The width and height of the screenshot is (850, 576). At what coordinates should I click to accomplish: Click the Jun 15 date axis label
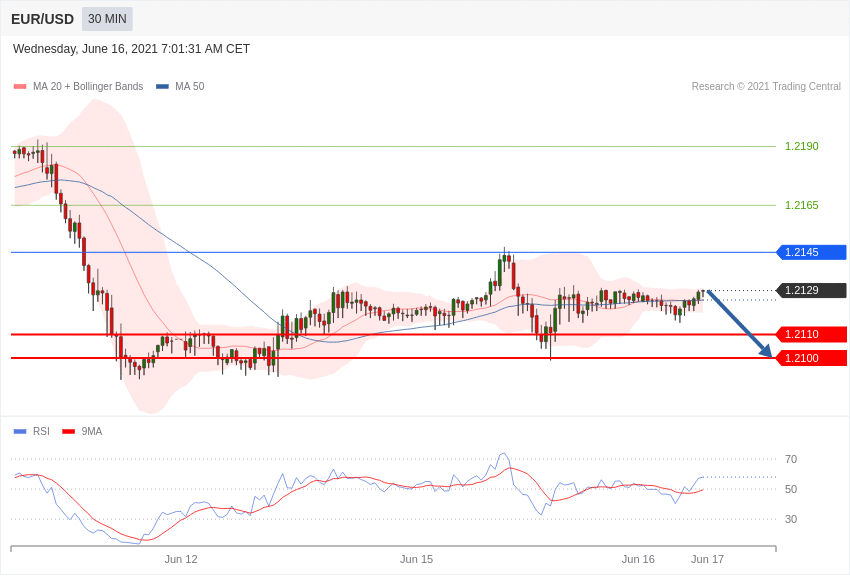pyautogui.click(x=416, y=559)
